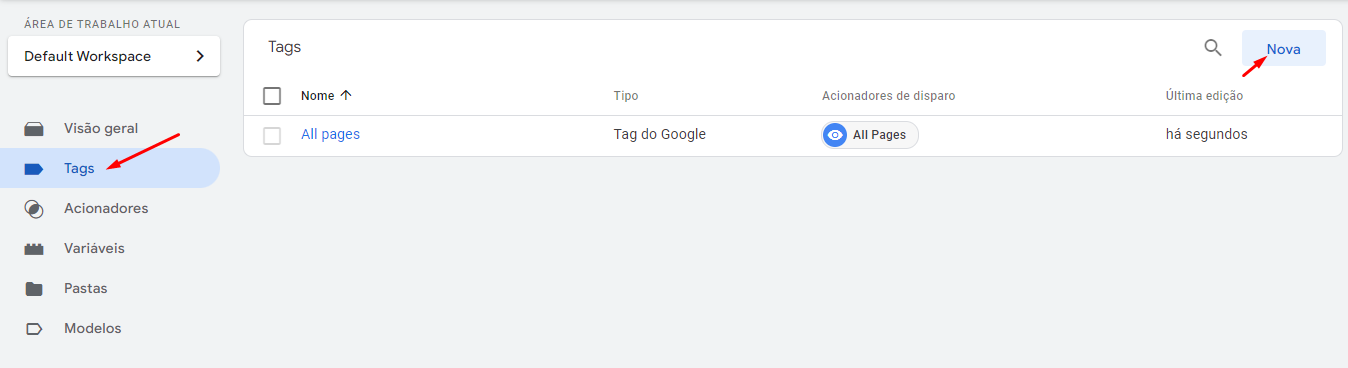Click the Acionadores circle icon
The height and width of the screenshot is (368, 1348).
click(34, 209)
